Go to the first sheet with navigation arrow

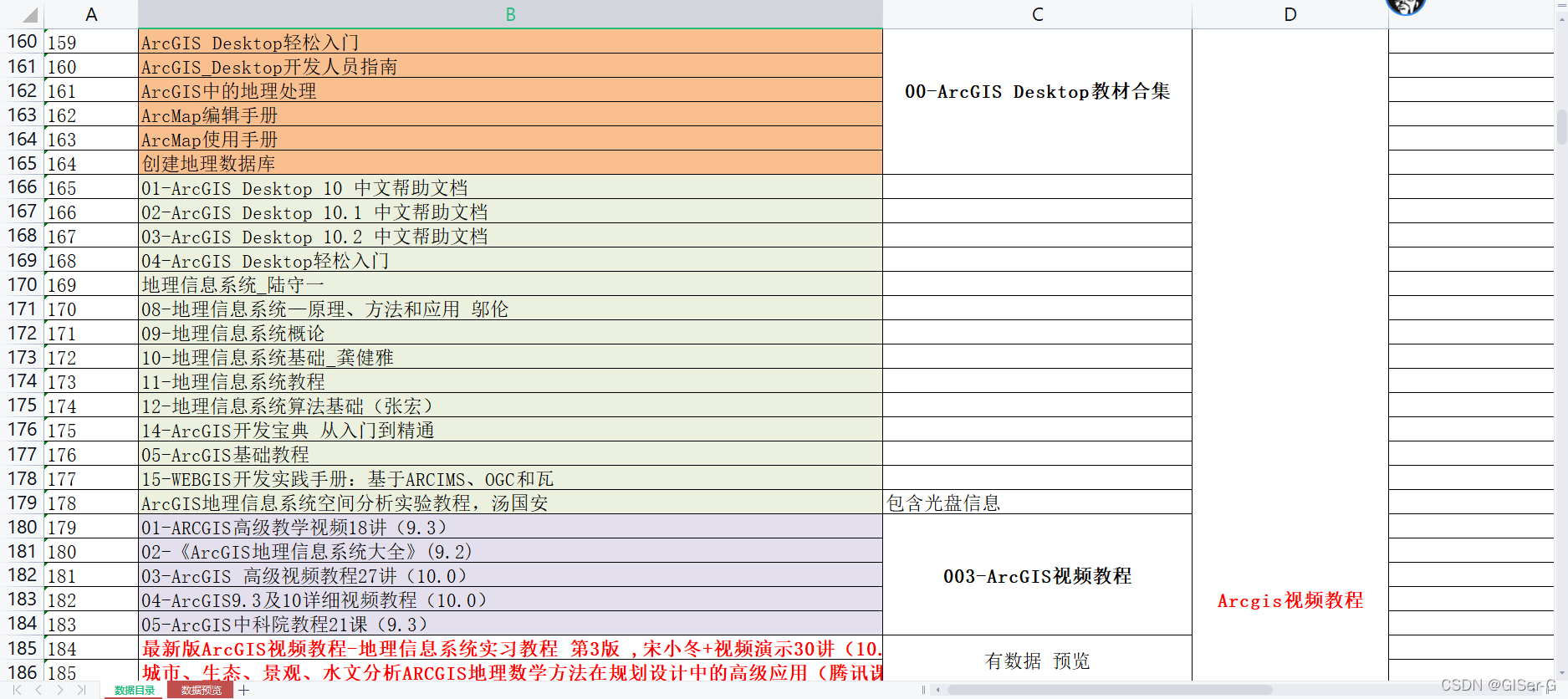17,690
